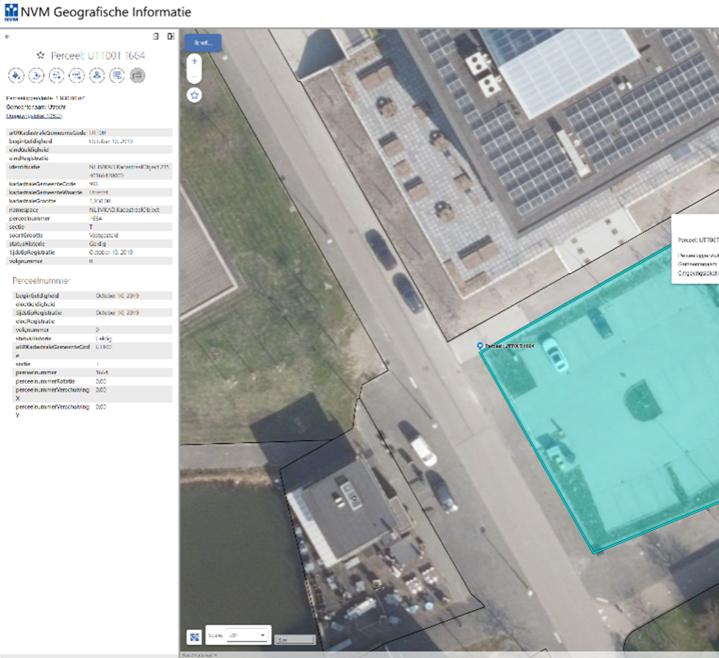Open the basemap grid icon near scale box
The width and height of the screenshot is (719, 658).
(x=193, y=636)
